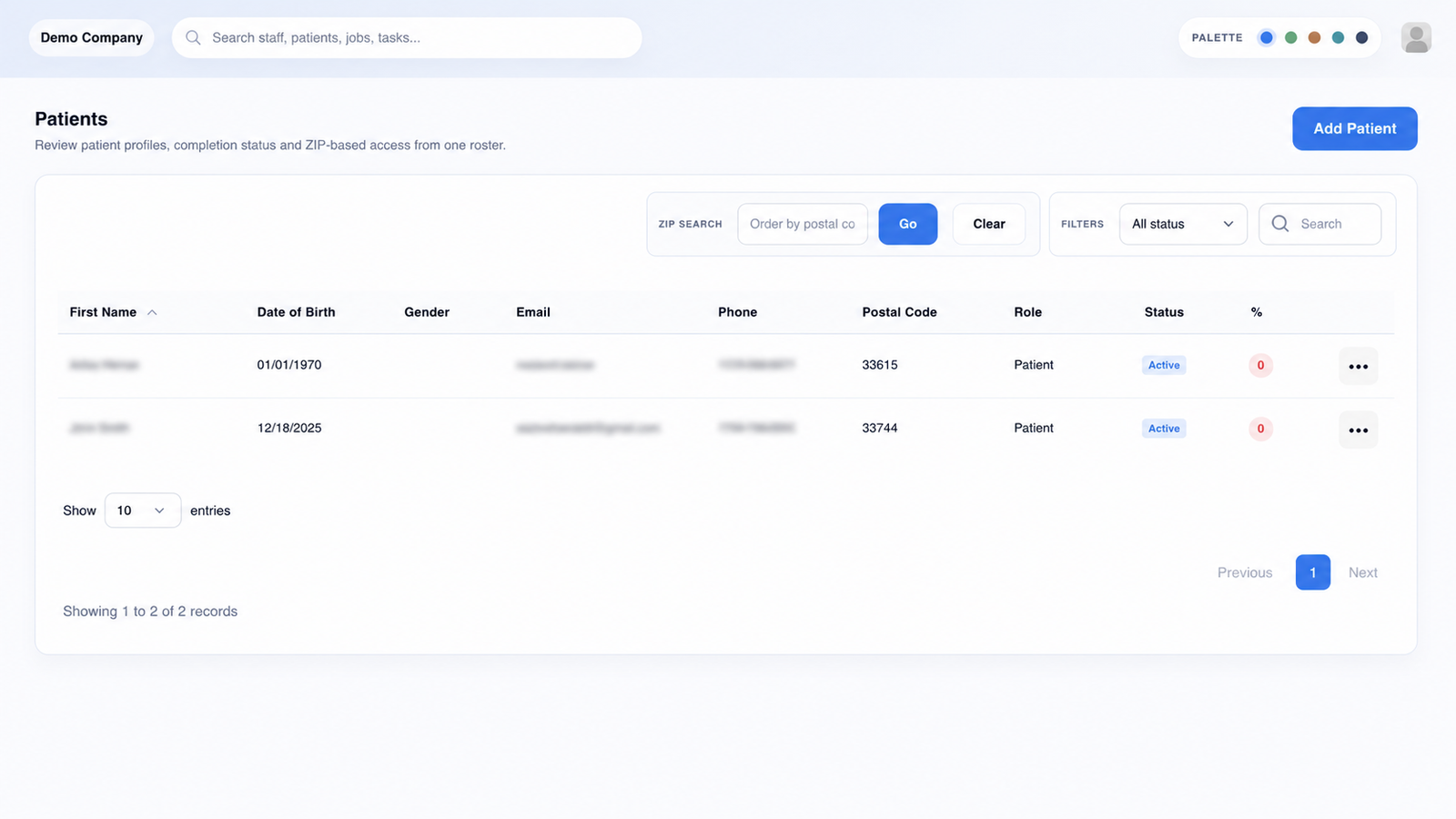The width and height of the screenshot is (1456, 819).
Task: Select page 1 in pagination
Action: click(1312, 572)
